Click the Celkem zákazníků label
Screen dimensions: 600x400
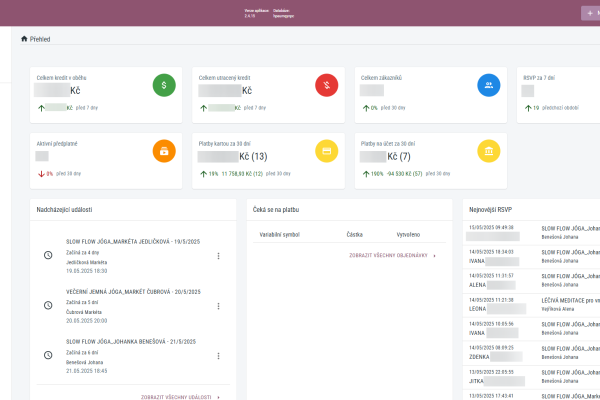tap(381, 78)
